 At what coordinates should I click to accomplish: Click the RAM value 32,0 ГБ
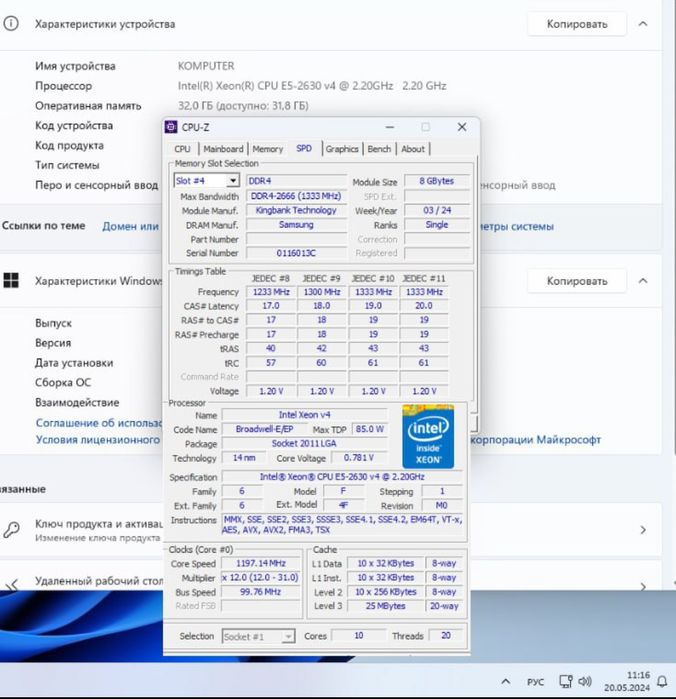[x=243, y=106]
